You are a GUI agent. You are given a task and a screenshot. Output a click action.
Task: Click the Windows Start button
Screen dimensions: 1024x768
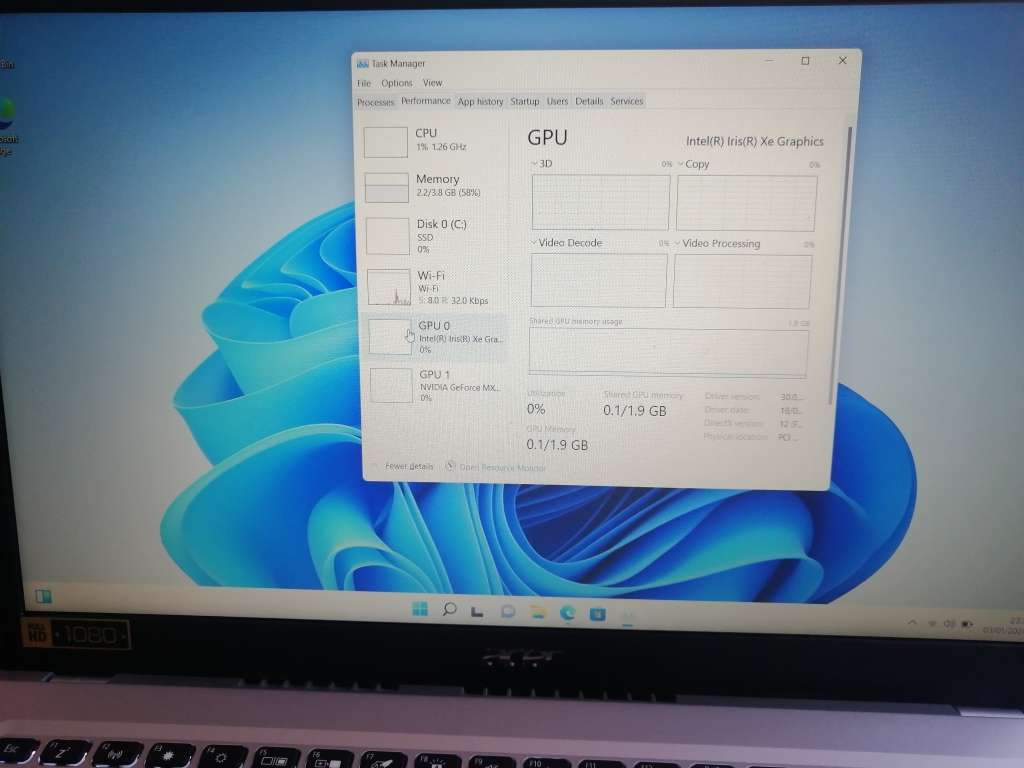[420, 609]
